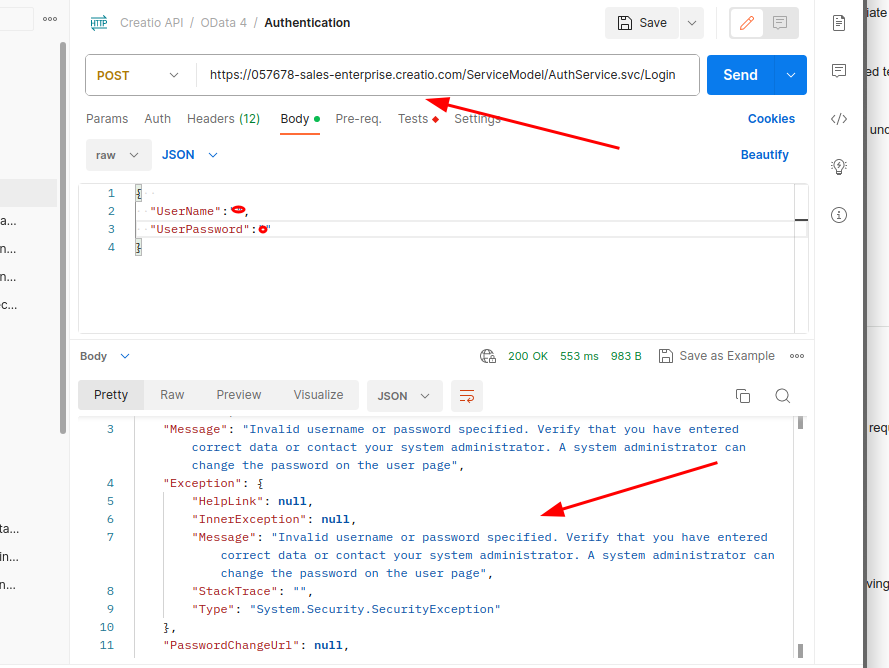Click the 553 ms response time
Image resolution: width=889 pixels, height=668 pixels.
579,356
